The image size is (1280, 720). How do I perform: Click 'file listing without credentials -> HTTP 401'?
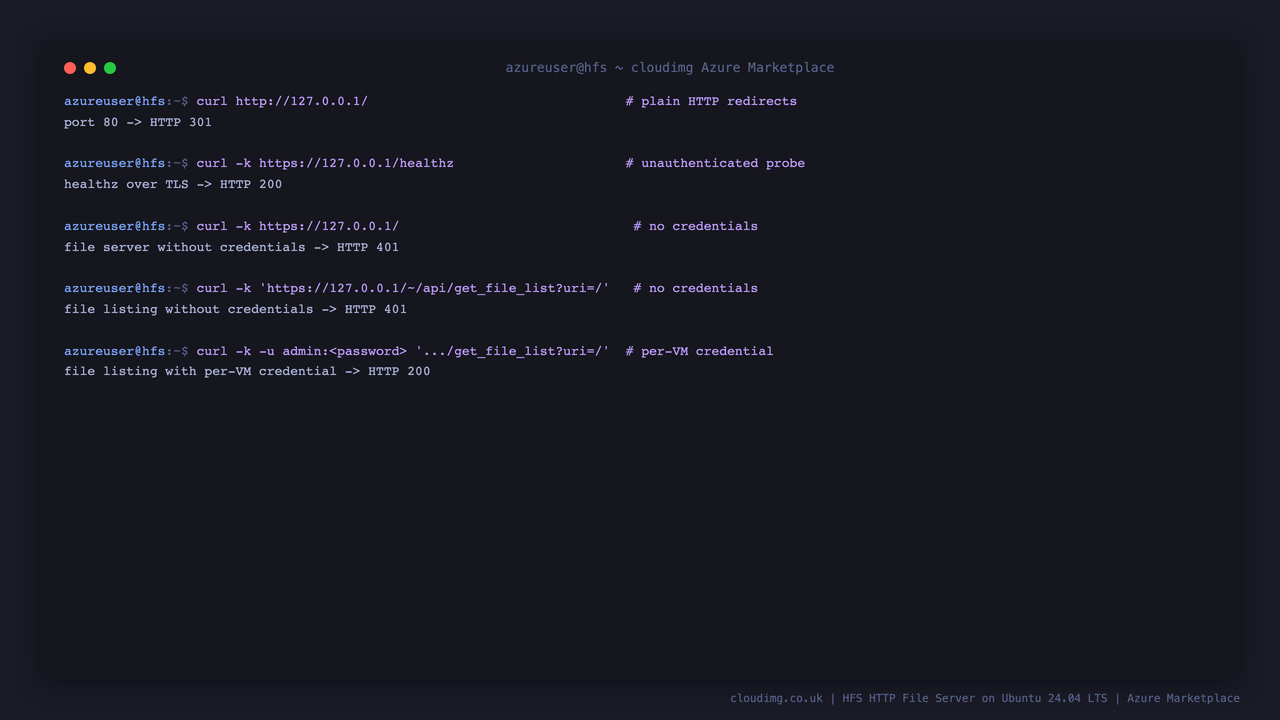(x=235, y=309)
